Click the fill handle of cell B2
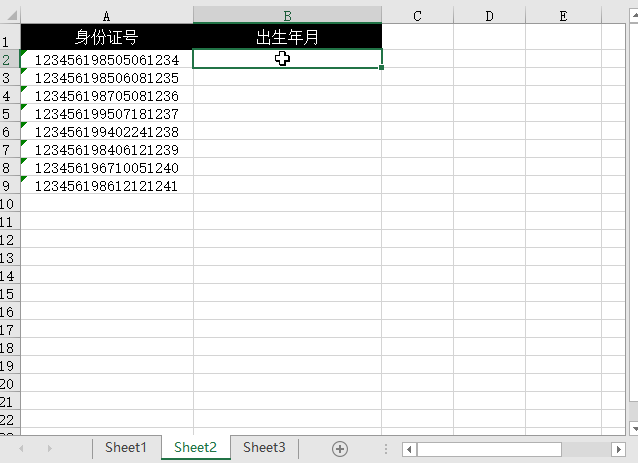 point(381,68)
